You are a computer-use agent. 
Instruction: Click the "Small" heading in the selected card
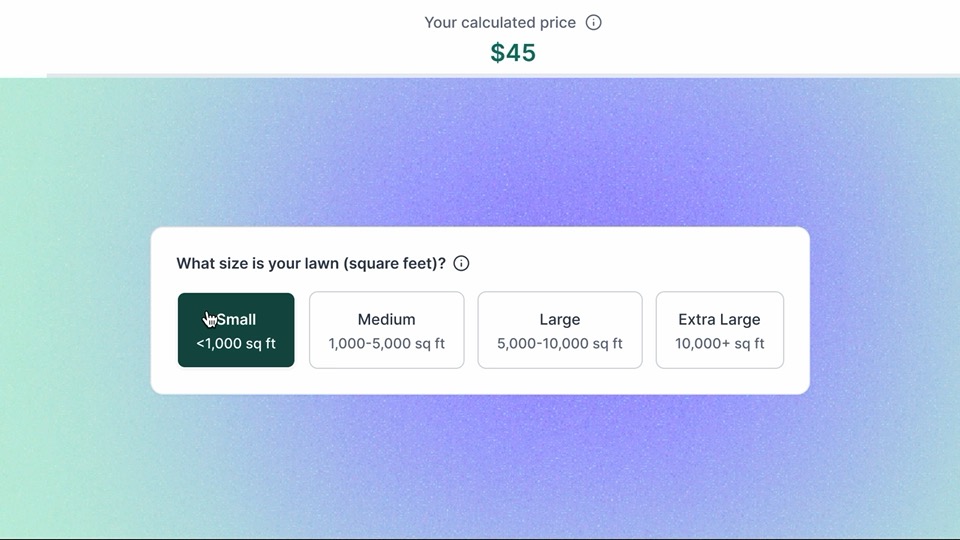(x=237, y=320)
